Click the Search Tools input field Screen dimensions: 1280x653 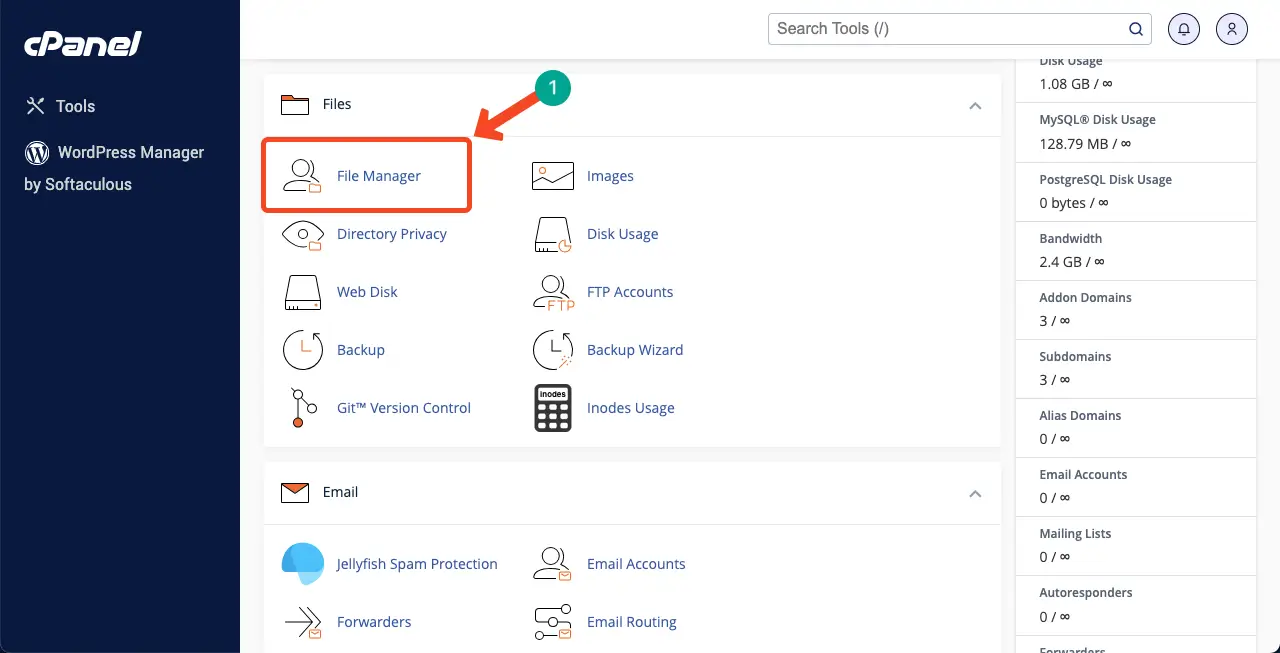[x=945, y=29]
